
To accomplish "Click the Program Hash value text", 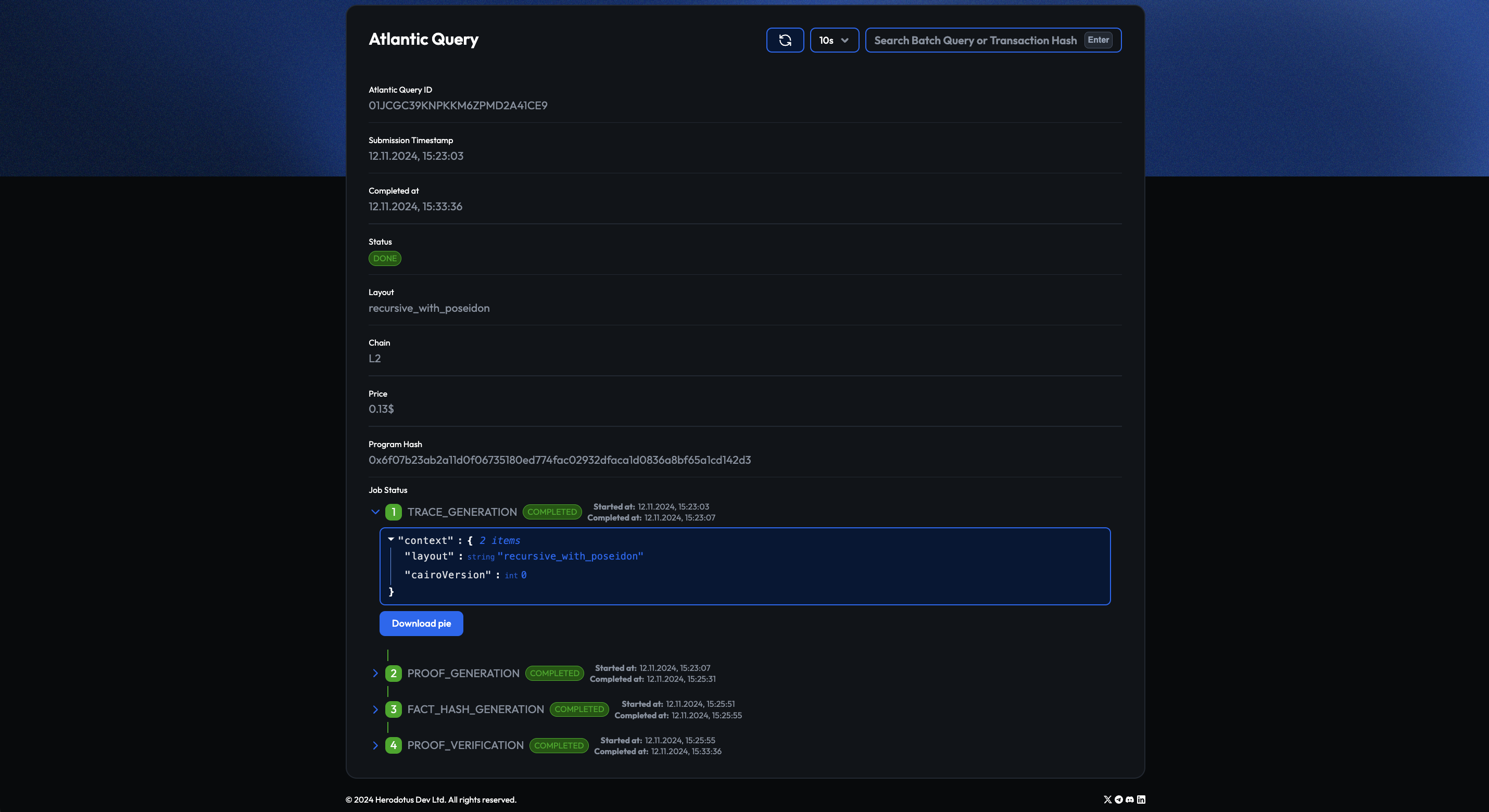I will tap(559, 460).
